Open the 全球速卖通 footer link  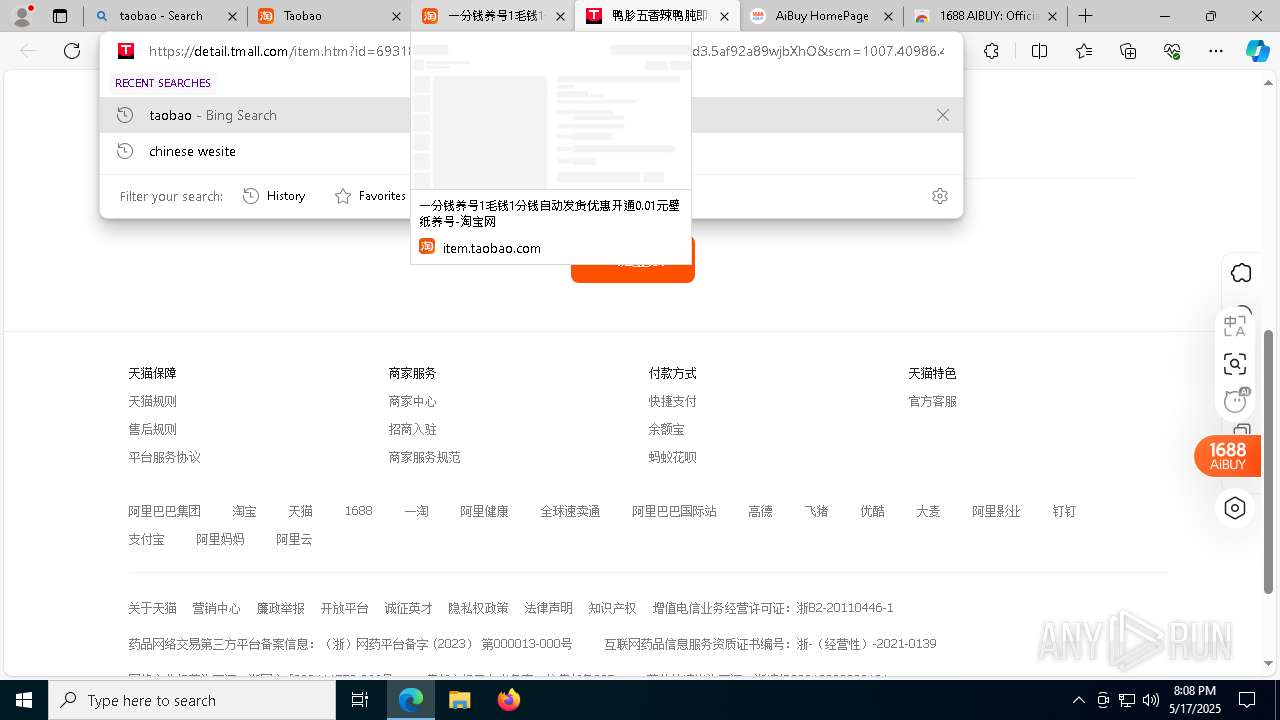pyautogui.click(x=570, y=511)
